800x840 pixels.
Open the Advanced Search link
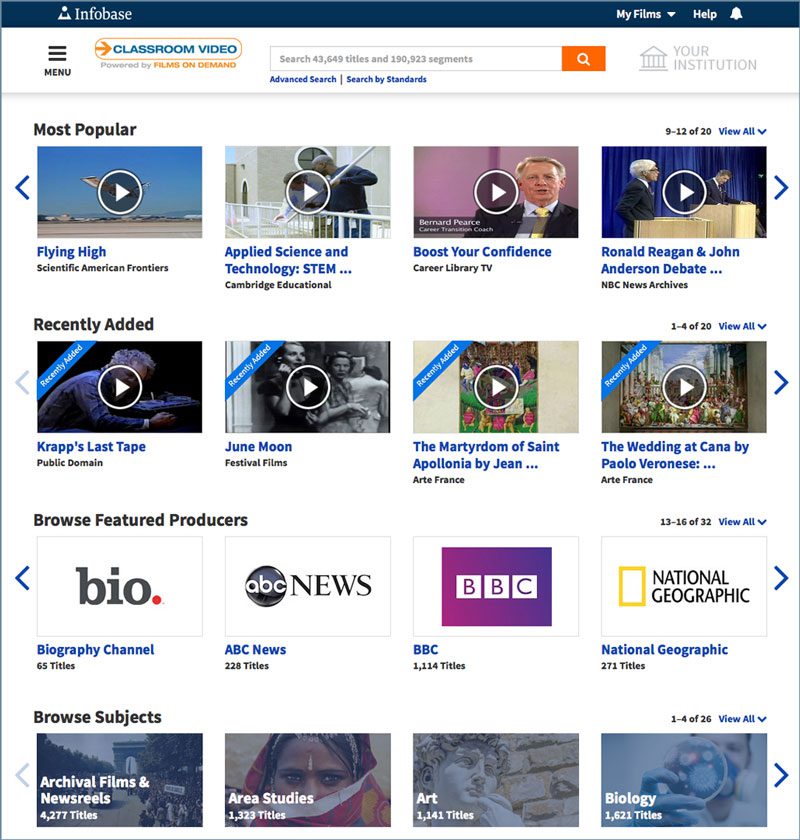click(x=303, y=79)
